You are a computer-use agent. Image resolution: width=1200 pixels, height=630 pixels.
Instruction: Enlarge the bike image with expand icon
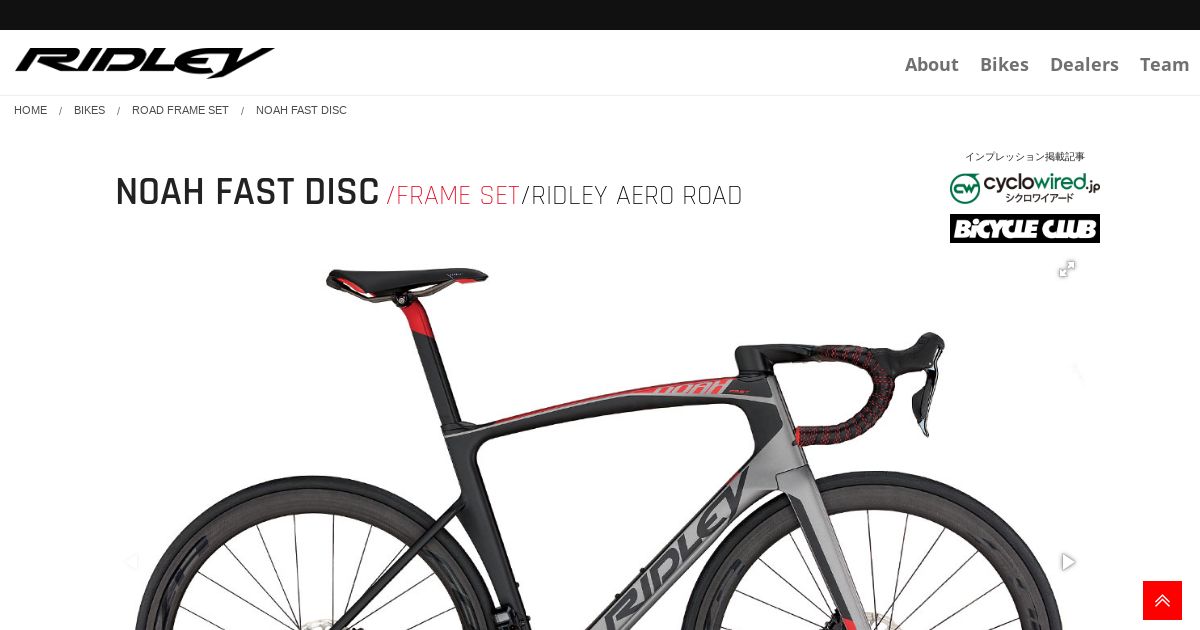point(1067,269)
